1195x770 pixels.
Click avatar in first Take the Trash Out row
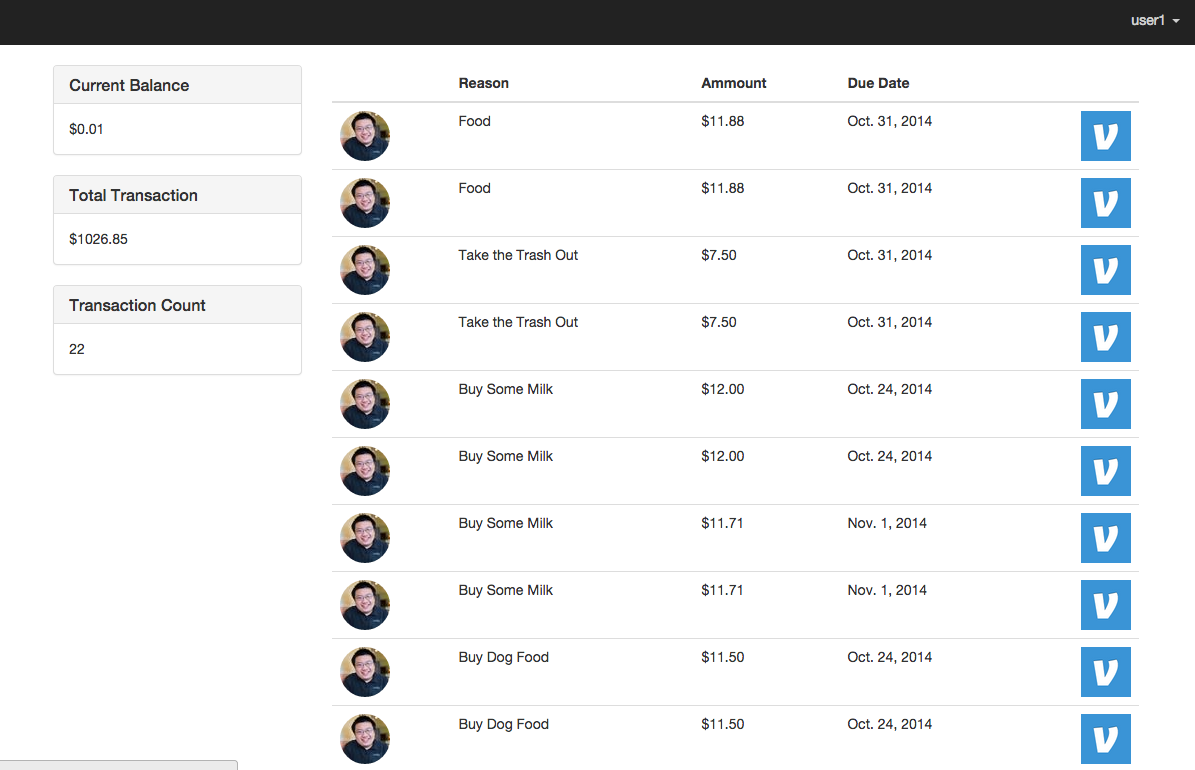pyautogui.click(x=365, y=270)
